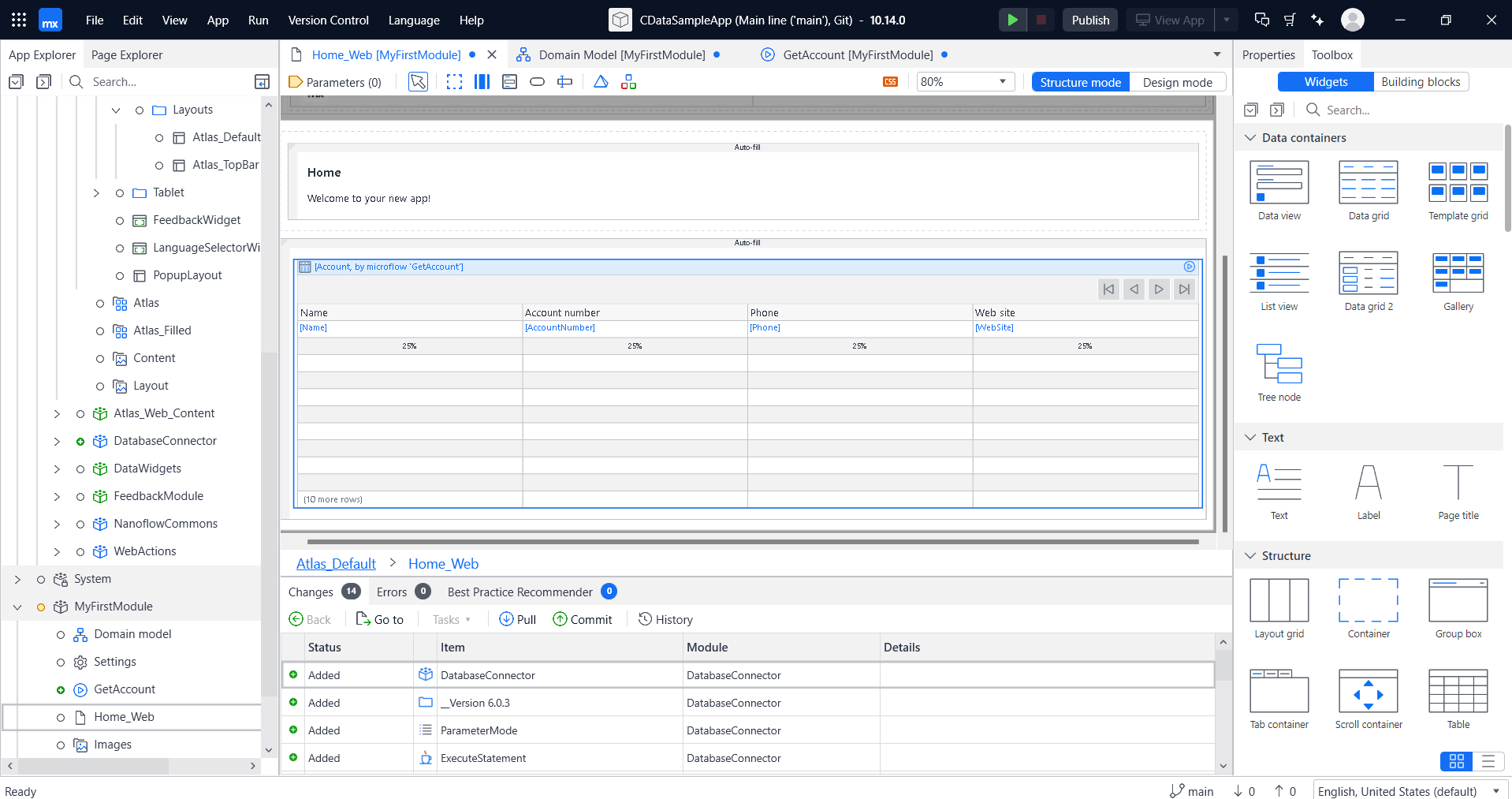Toggle Toolbox to Building blocks view
The image size is (1512, 799).
(1420, 82)
